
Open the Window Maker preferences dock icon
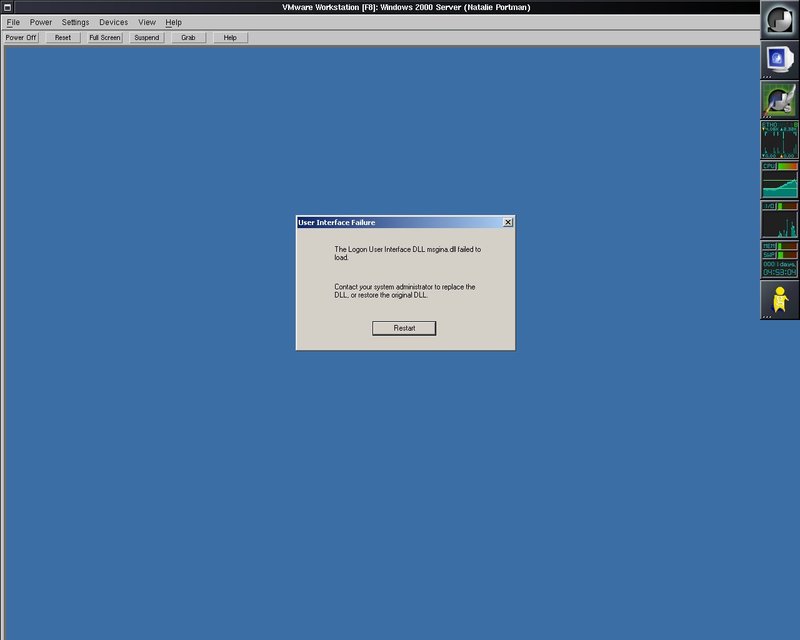[780, 100]
